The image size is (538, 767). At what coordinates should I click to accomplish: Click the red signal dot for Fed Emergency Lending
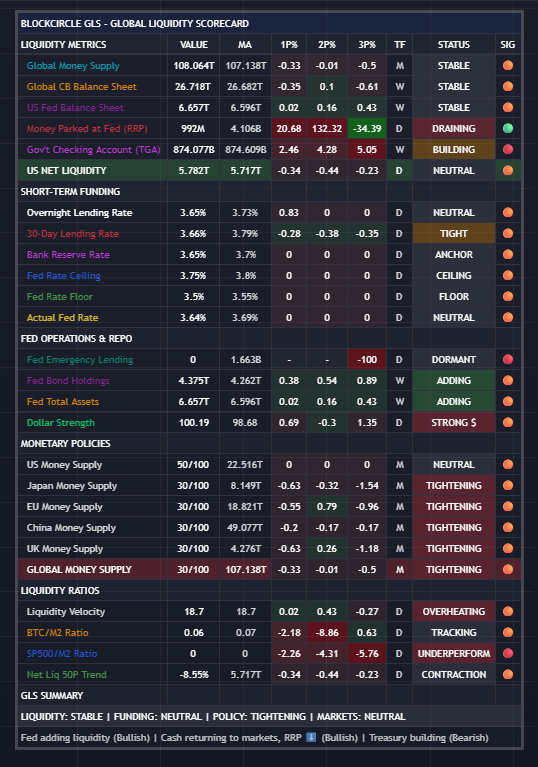[x=508, y=360]
